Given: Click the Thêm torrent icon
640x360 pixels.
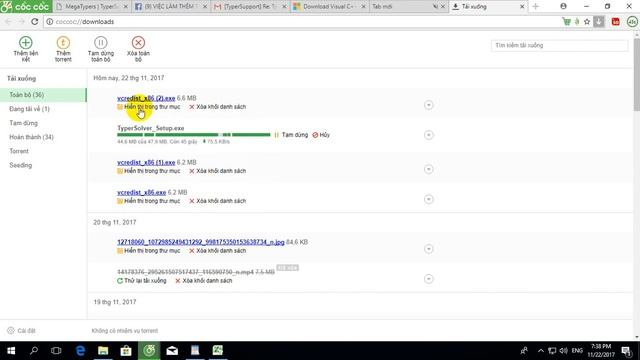Looking at the screenshot, I should (x=63, y=42).
